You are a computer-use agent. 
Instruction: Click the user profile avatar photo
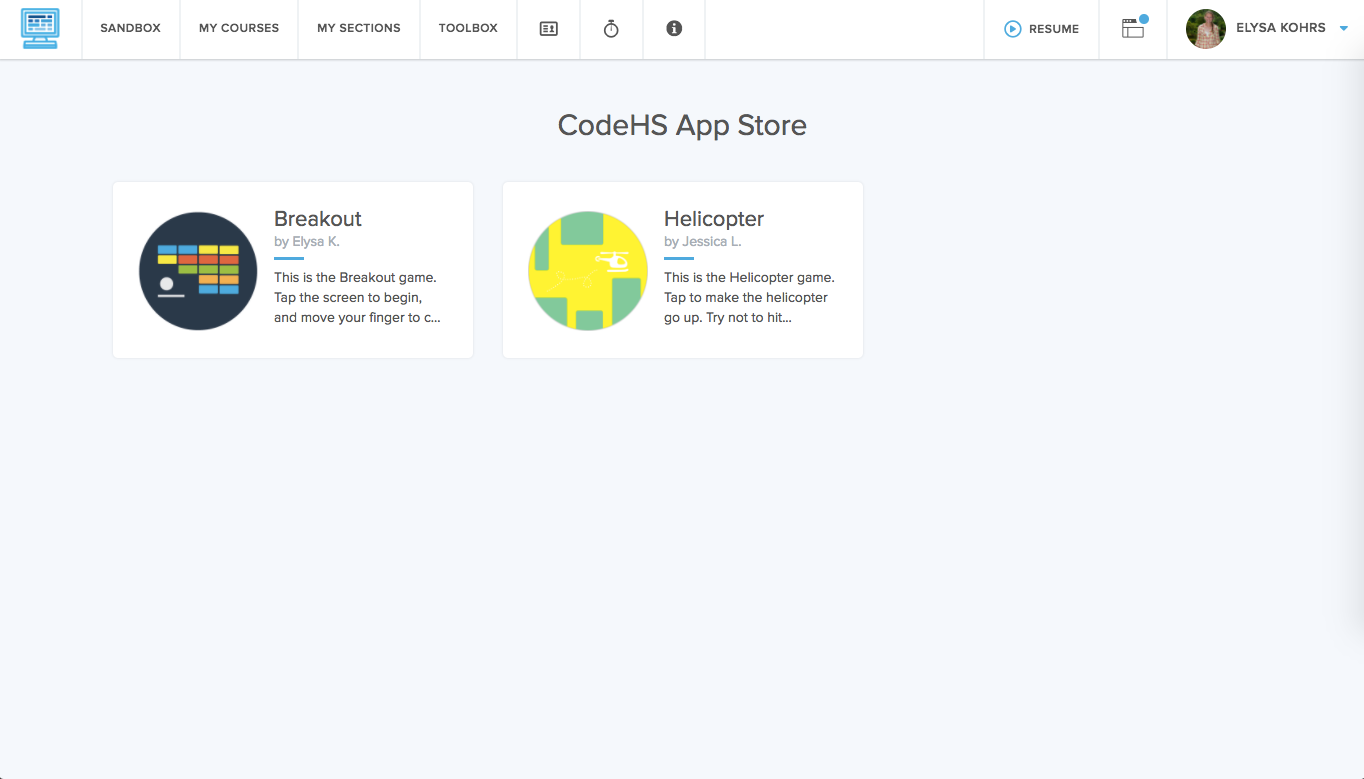point(1206,29)
